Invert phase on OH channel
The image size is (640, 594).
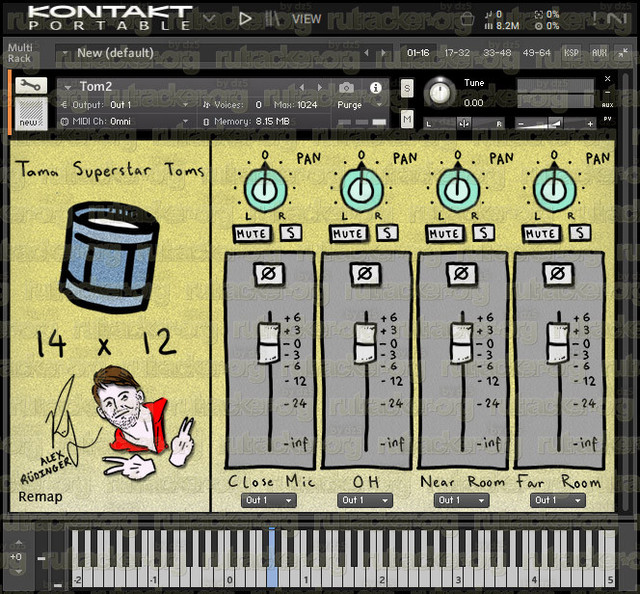pyautogui.click(x=365, y=274)
